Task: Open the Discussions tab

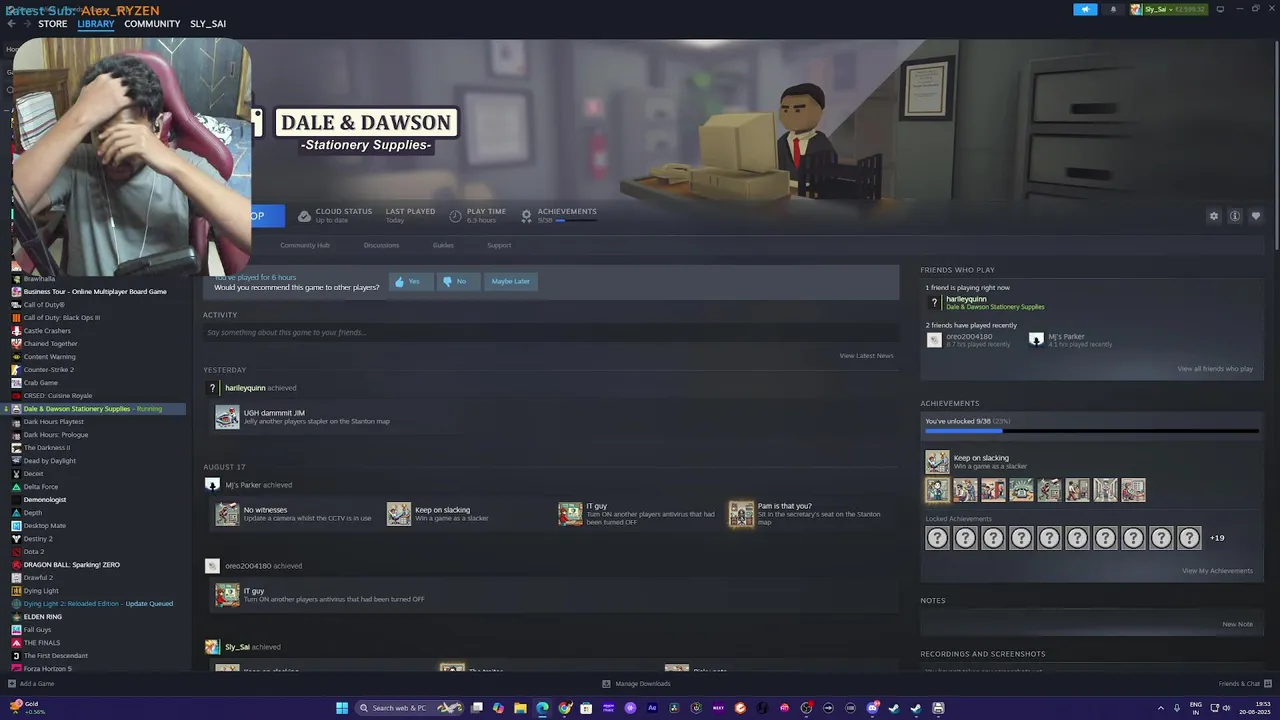Action: 381,245
